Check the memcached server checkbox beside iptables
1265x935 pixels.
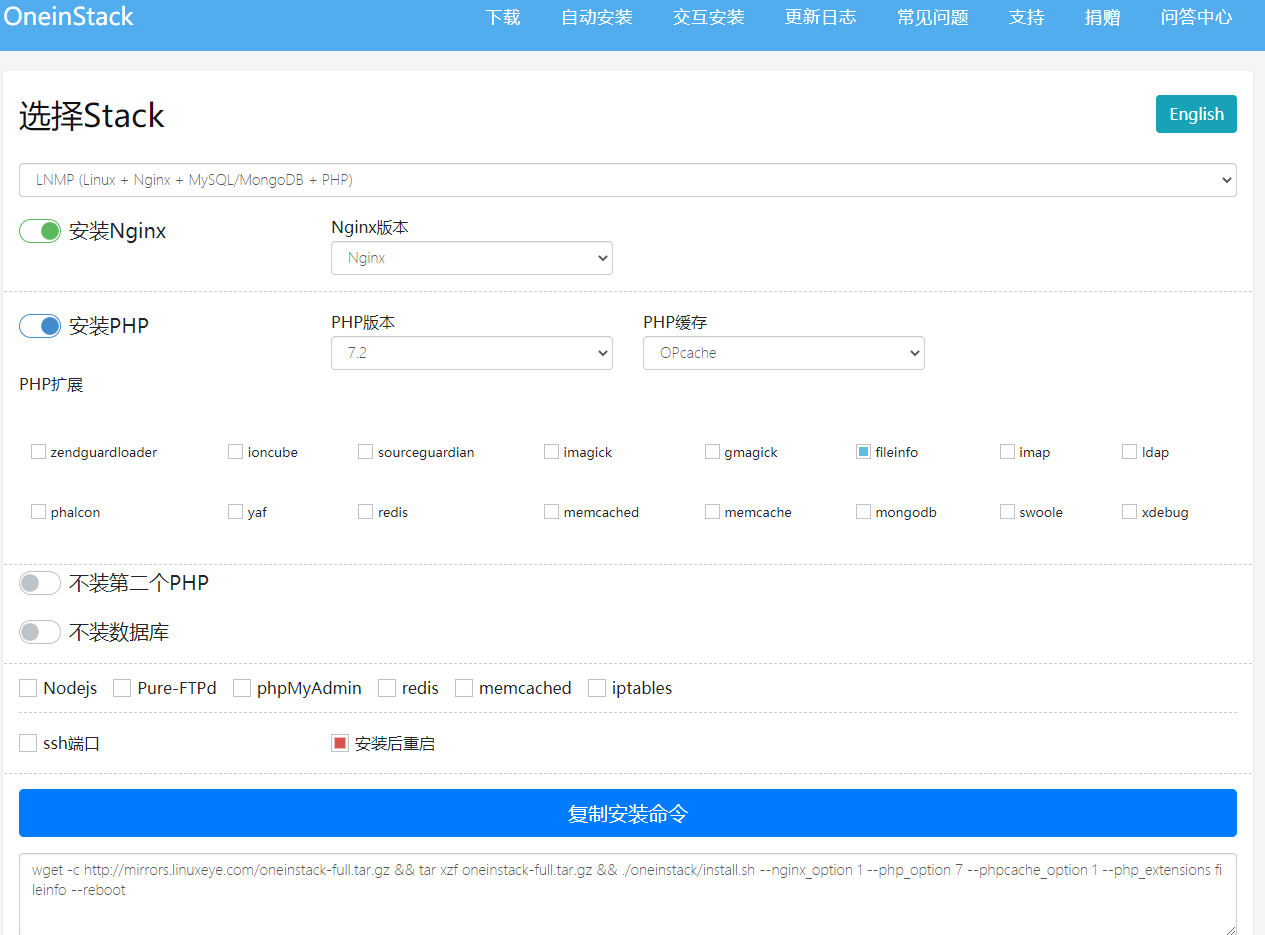(x=464, y=688)
